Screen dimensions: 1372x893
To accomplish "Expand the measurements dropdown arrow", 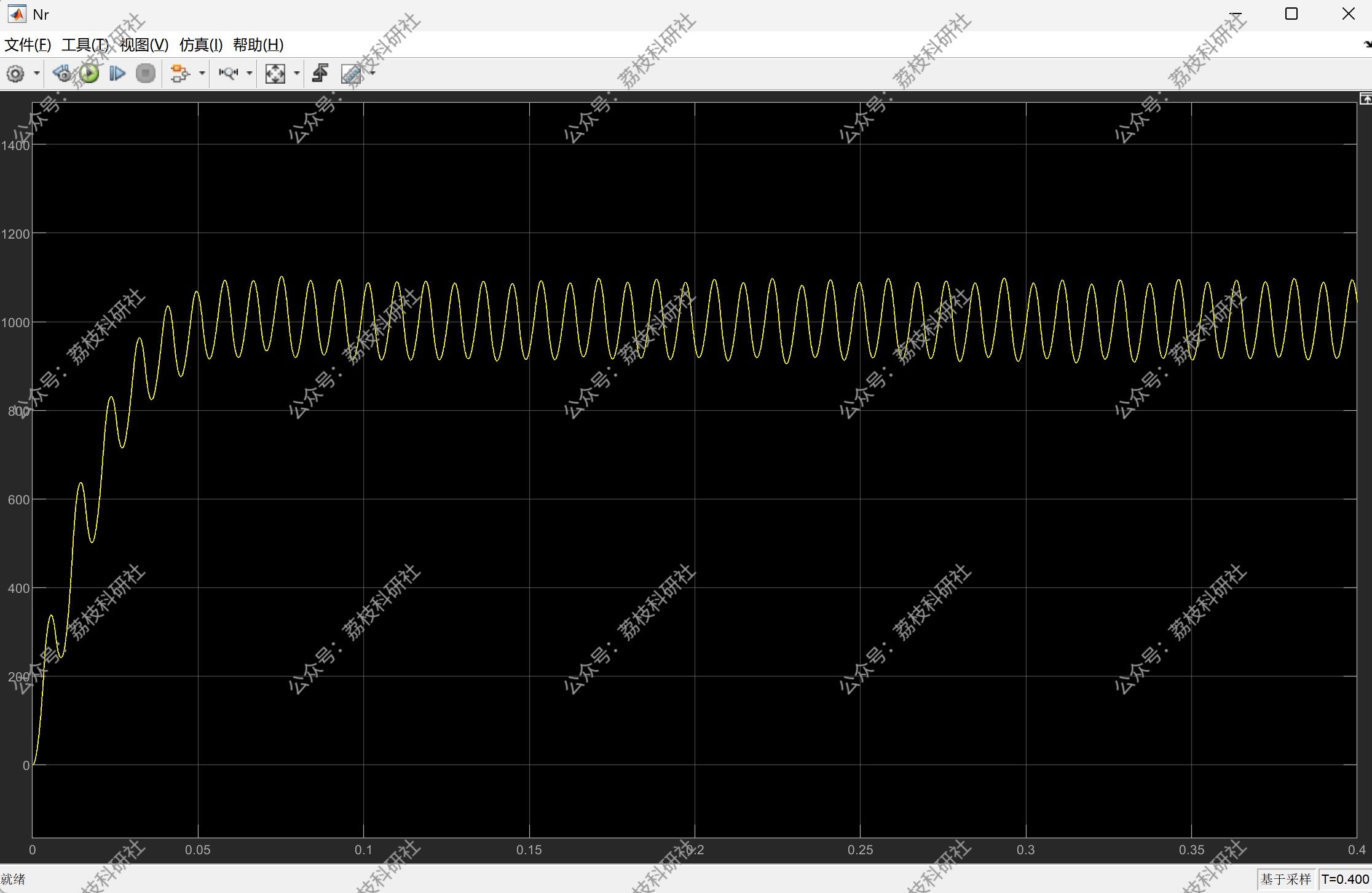I will point(373,74).
